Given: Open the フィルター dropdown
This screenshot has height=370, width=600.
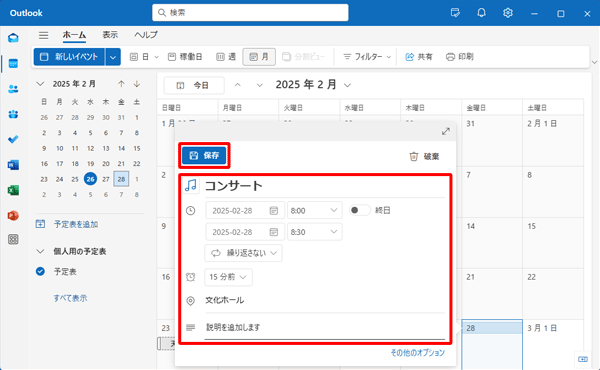Looking at the screenshot, I should pos(367,57).
